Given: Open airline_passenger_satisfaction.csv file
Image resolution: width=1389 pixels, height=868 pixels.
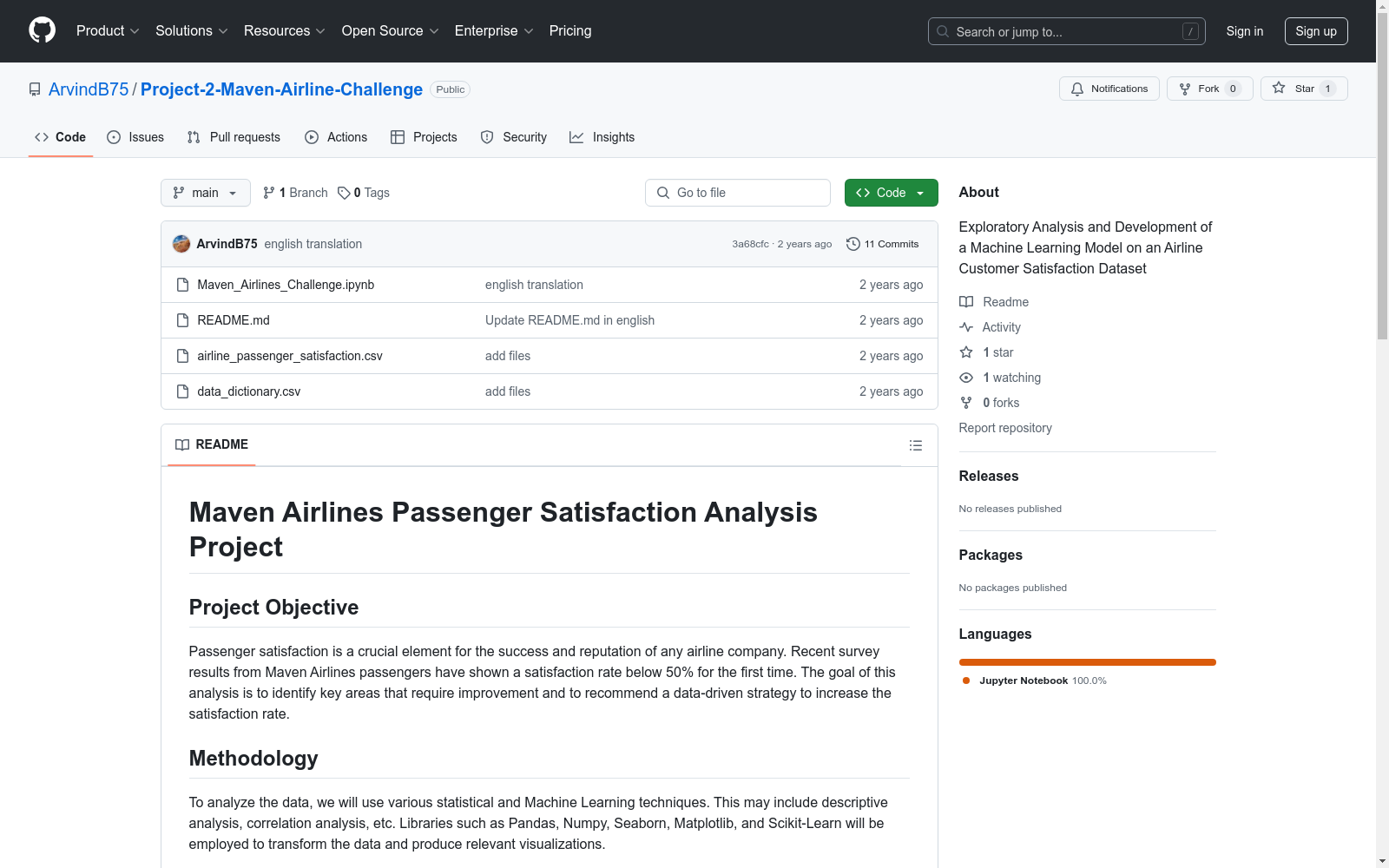Looking at the screenshot, I should tap(290, 356).
